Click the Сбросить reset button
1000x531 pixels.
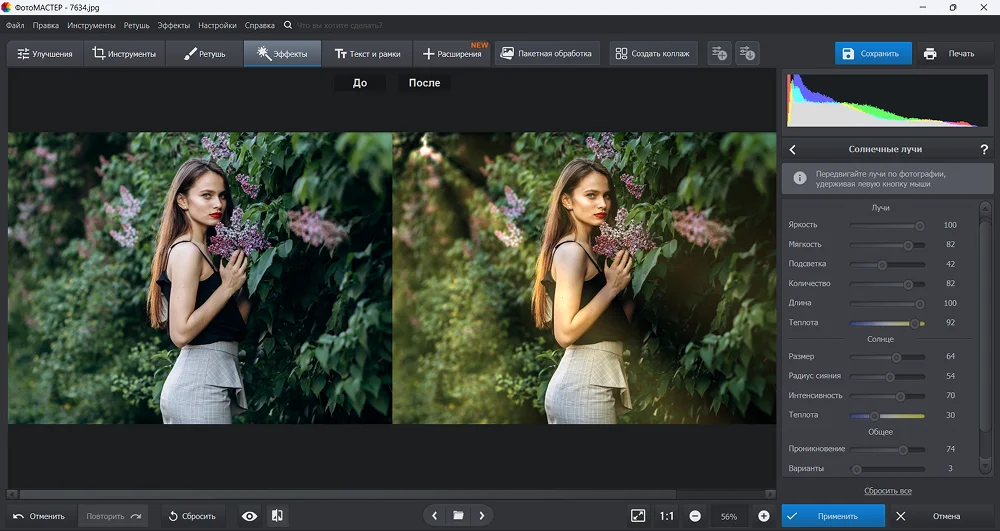pyautogui.click(x=192, y=516)
